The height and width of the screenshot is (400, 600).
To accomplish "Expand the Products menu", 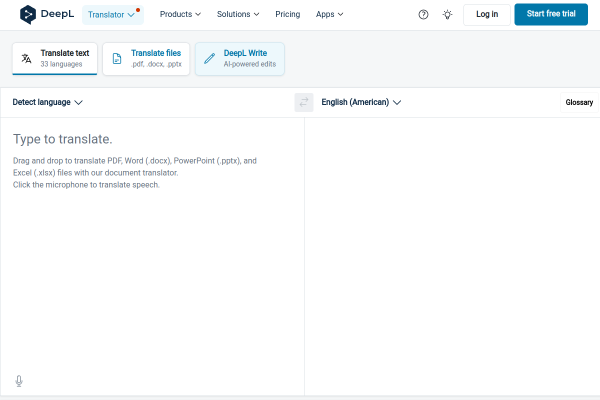I will [x=180, y=14].
